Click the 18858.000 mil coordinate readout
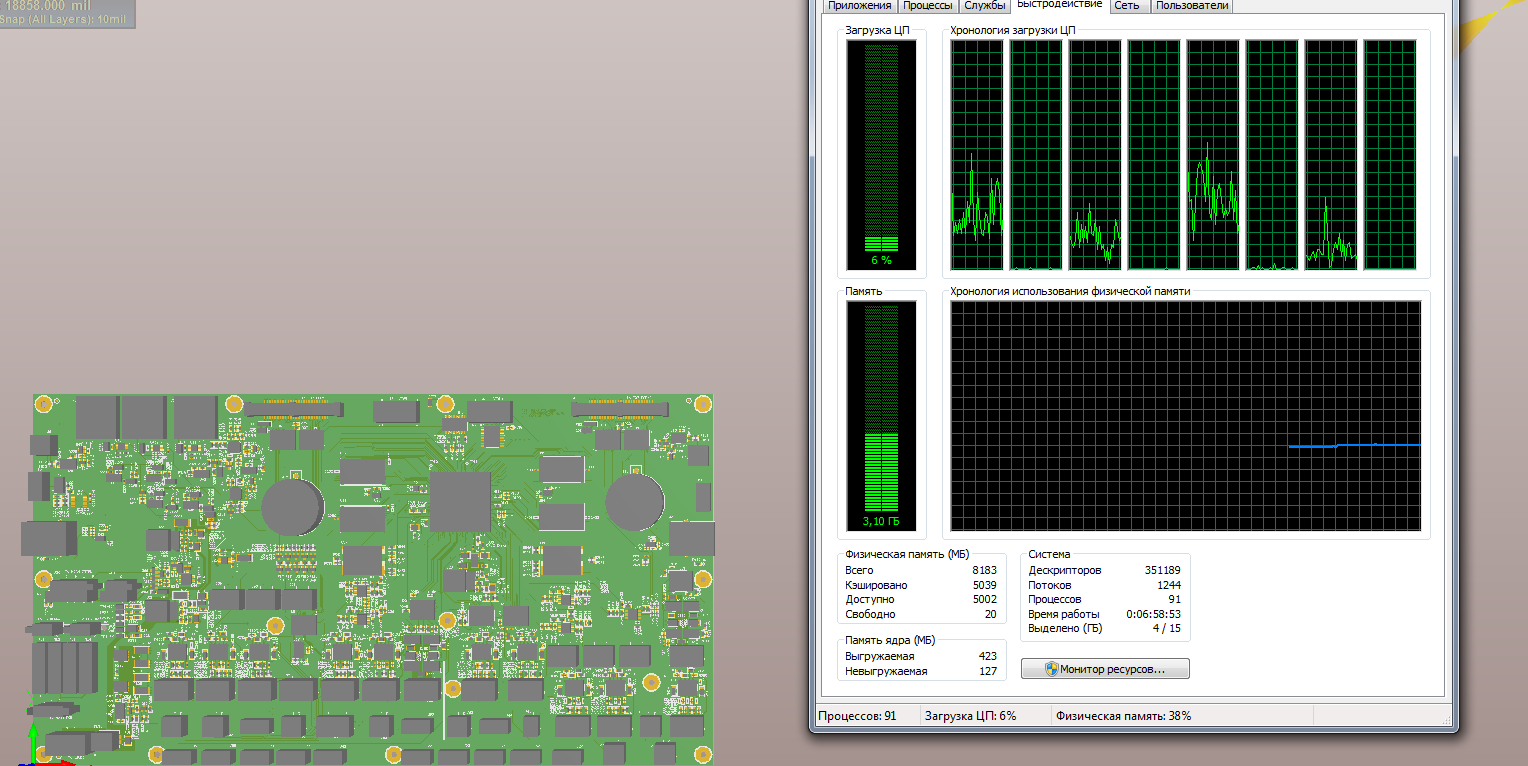Screen dimensions: 1528x766 [x=48, y=6]
